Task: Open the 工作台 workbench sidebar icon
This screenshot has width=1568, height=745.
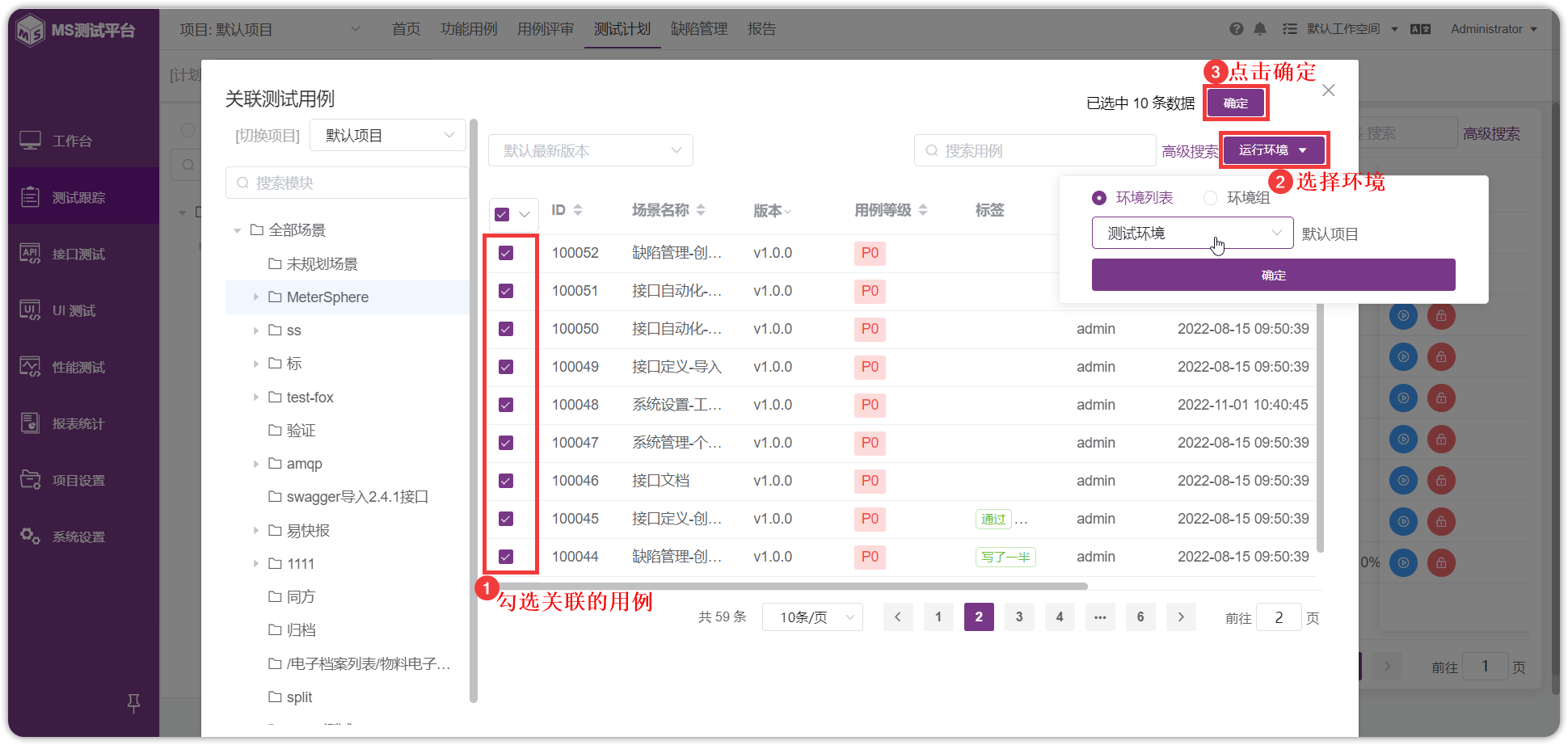Action: [x=30, y=141]
